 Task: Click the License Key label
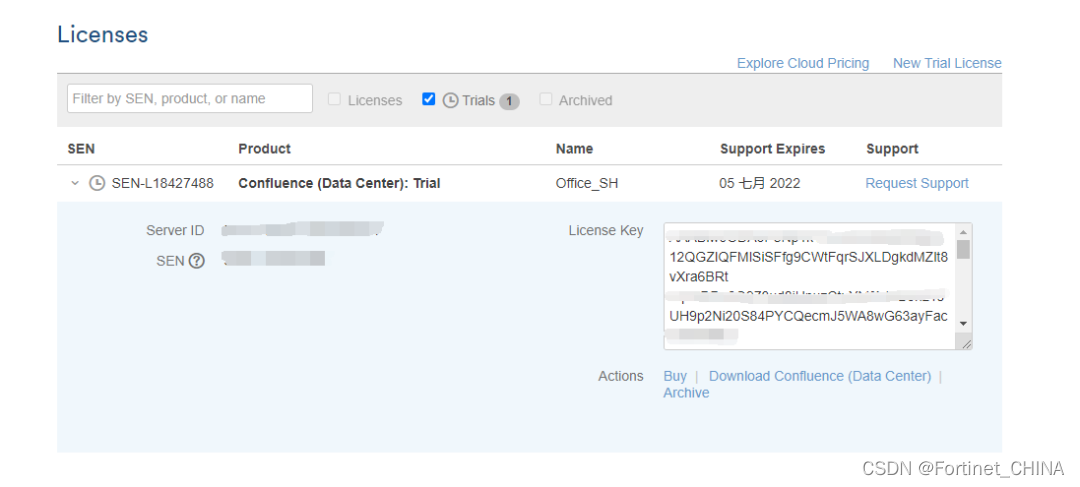(606, 230)
